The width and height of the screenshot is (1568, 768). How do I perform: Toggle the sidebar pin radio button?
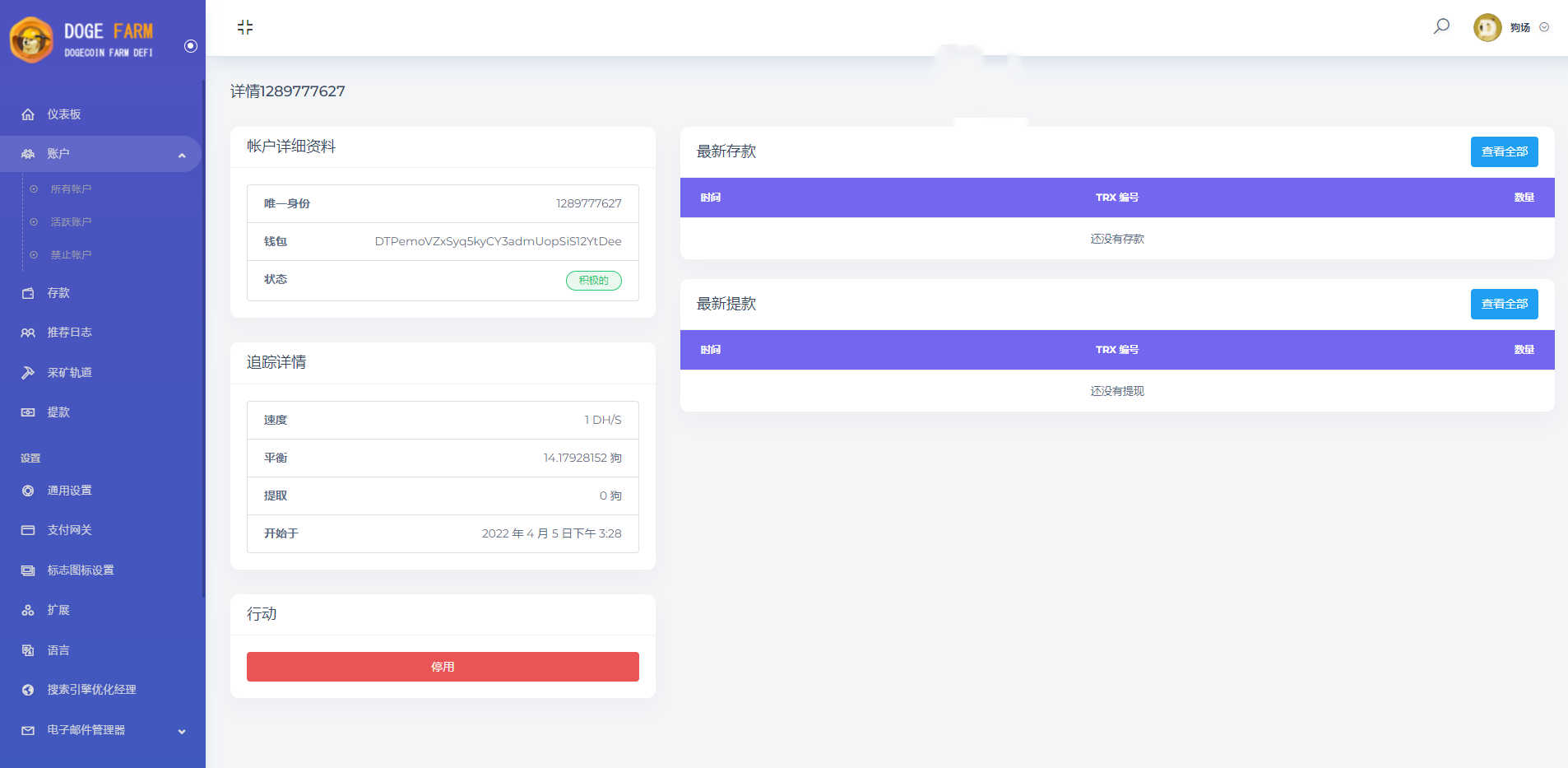pyautogui.click(x=191, y=46)
